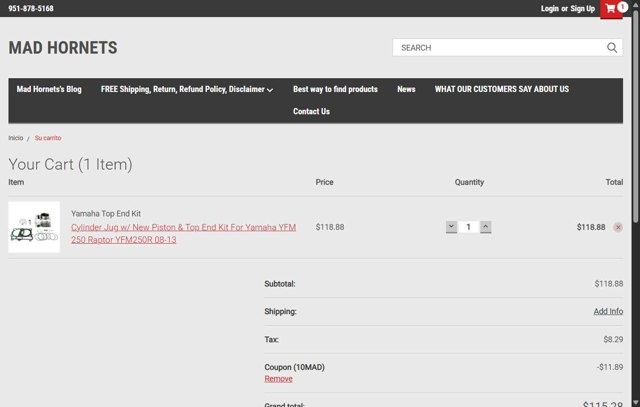The height and width of the screenshot is (407, 640).
Task: Click the Coupon (10MAD) label
Action: pos(295,367)
